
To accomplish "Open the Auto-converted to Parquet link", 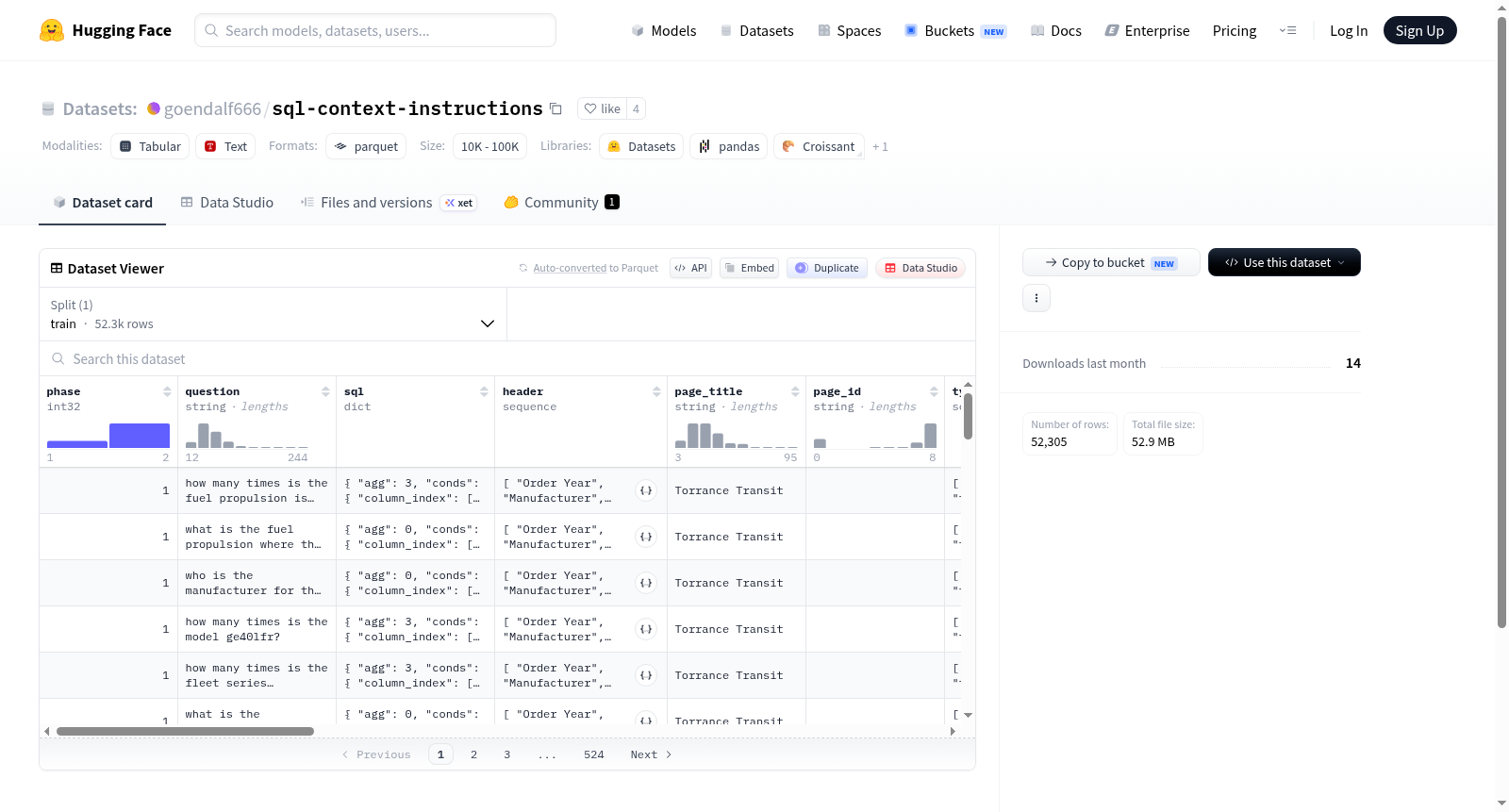I will pos(595,268).
